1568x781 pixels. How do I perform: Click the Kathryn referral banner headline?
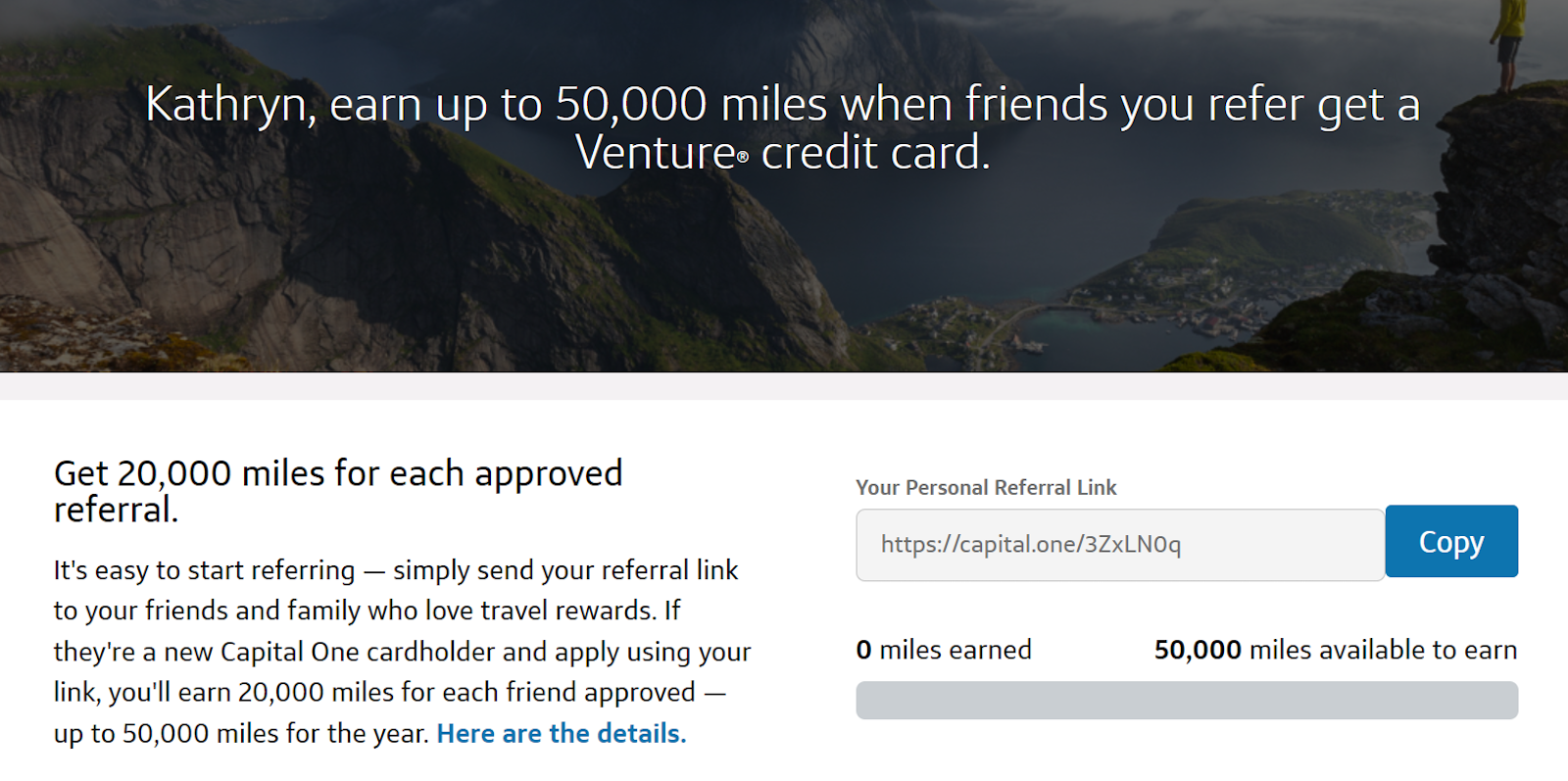click(x=782, y=104)
